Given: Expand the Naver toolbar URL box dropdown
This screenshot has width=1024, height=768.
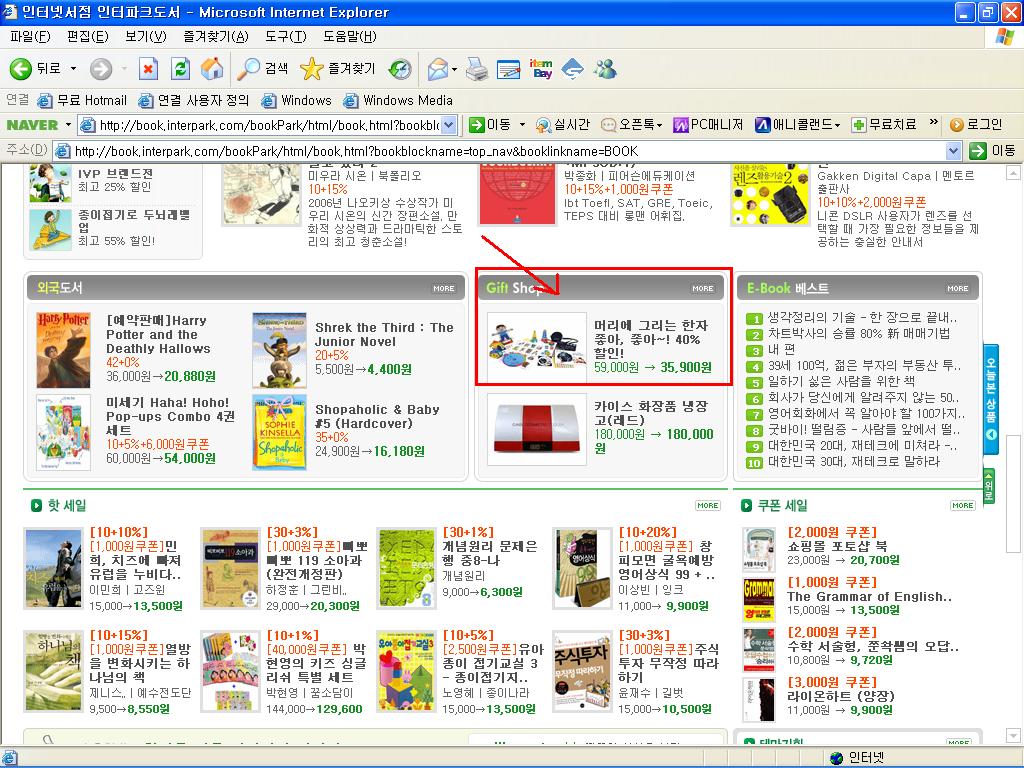Looking at the screenshot, I should (x=449, y=124).
